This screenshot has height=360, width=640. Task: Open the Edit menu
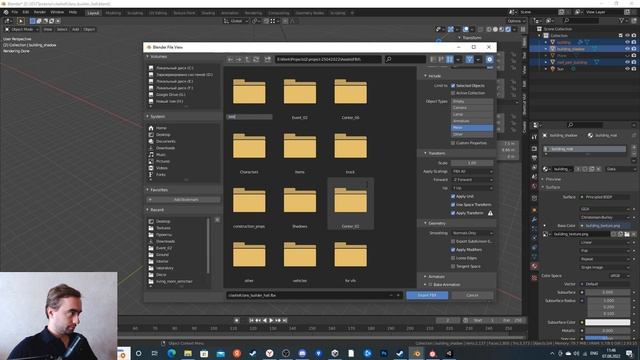pos(26,12)
